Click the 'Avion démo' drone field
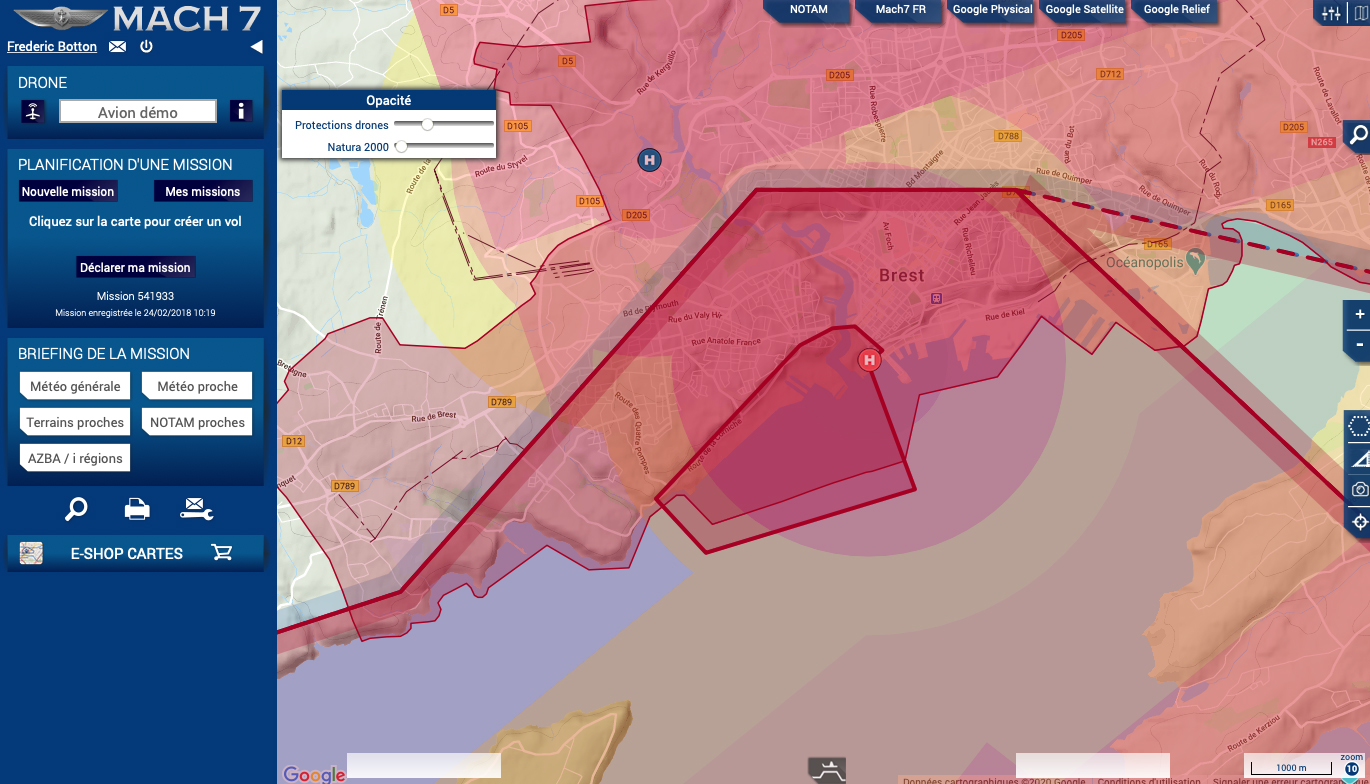 click(138, 112)
